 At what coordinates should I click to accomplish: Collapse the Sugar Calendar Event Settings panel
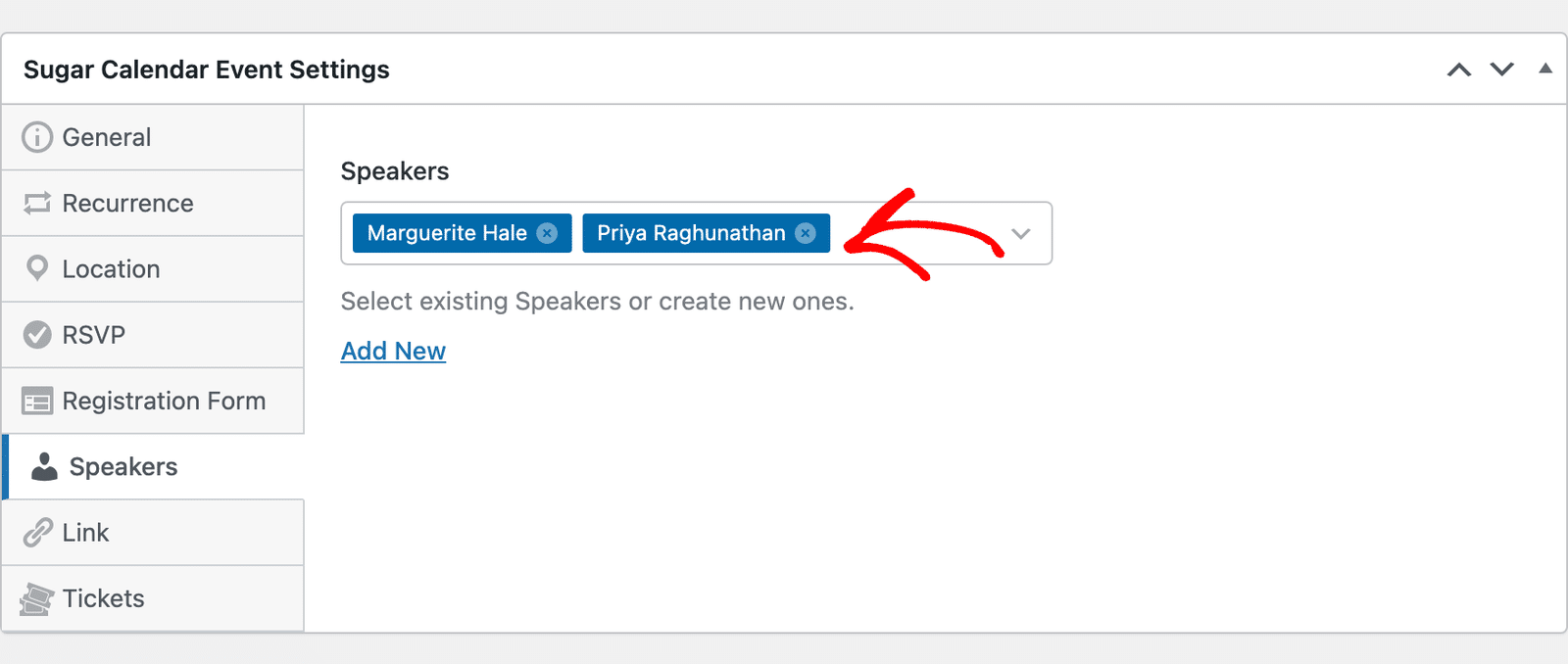(1545, 69)
